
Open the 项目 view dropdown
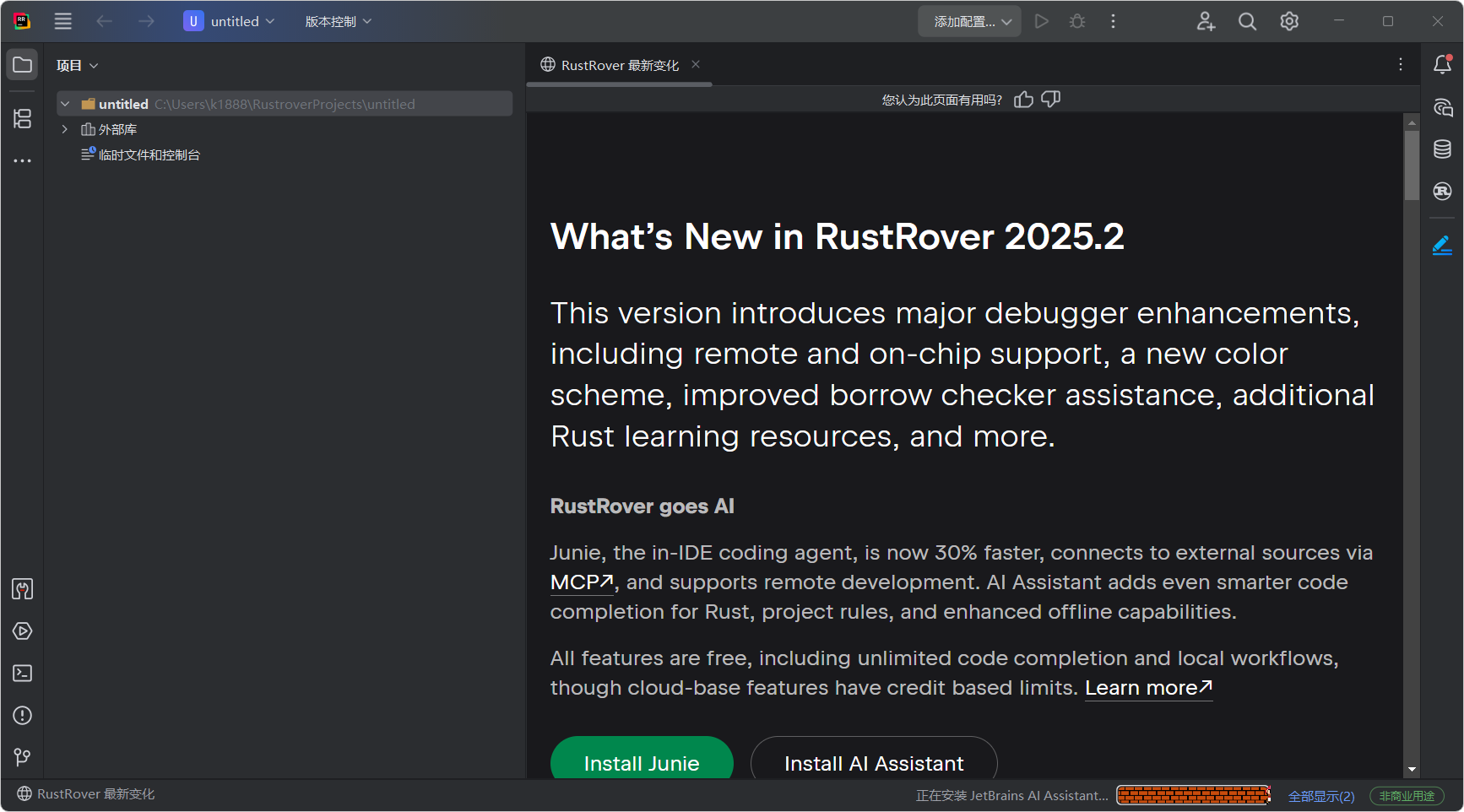[77, 65]
